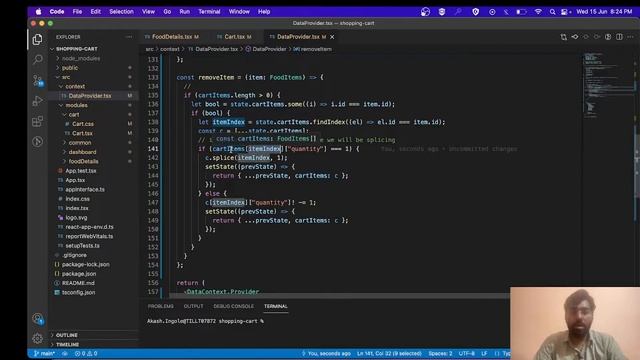Expand the foodDetails folder
The height and width of the screenshot is (360, 640).
(83, 162)
